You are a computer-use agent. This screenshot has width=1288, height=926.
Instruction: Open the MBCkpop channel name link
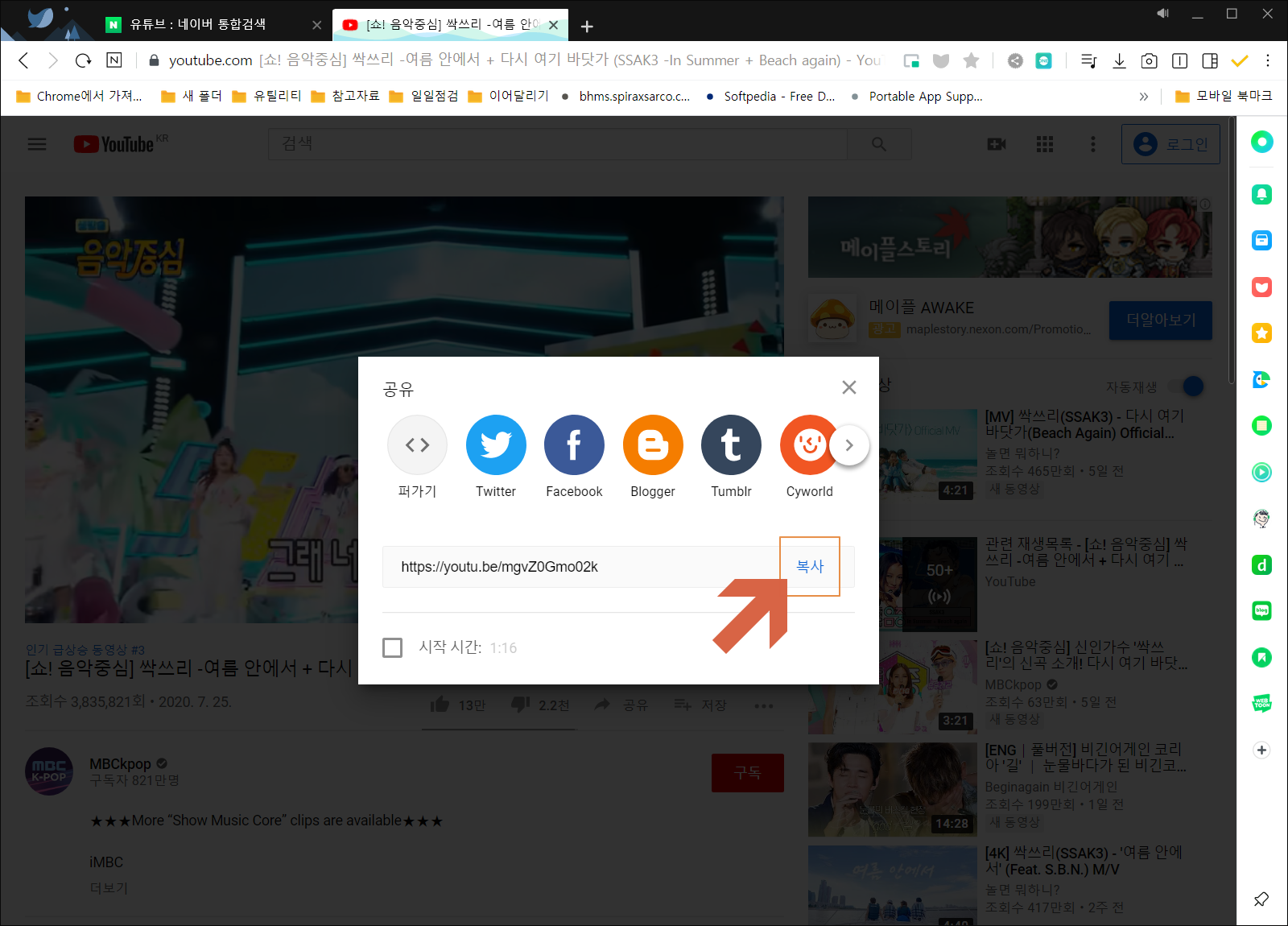pos(120,763)
